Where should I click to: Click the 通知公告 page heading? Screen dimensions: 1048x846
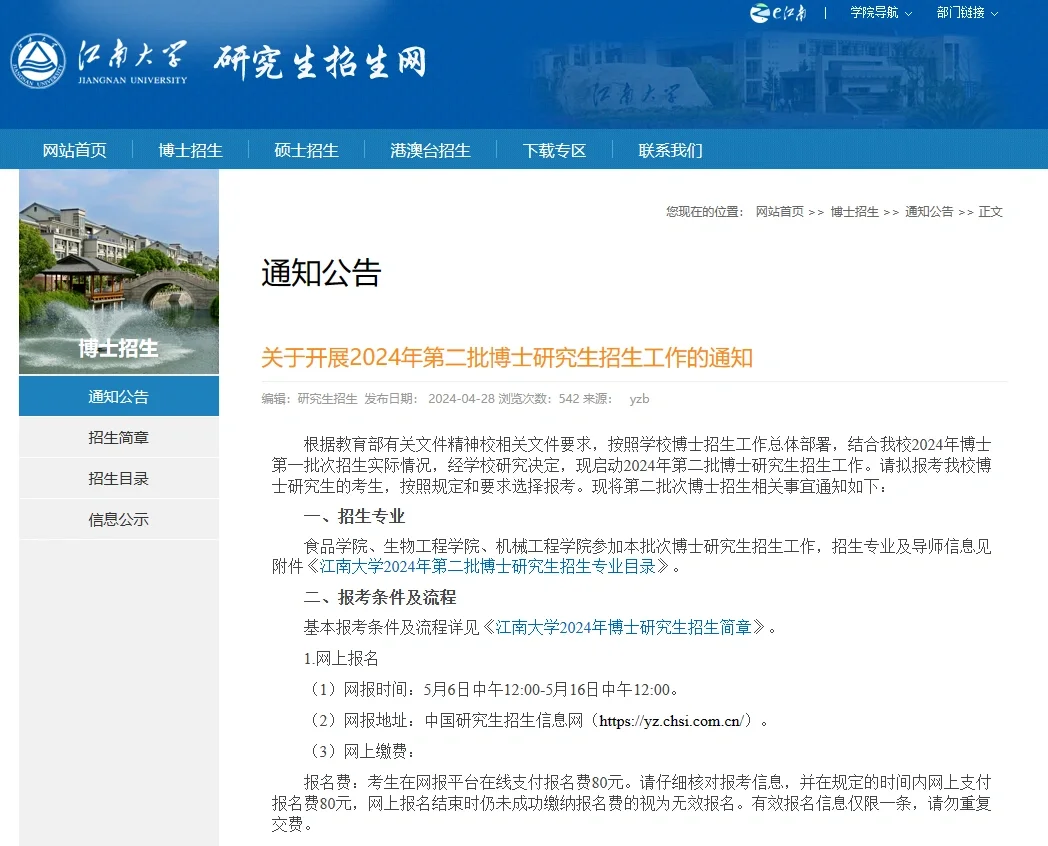point(321,273)
